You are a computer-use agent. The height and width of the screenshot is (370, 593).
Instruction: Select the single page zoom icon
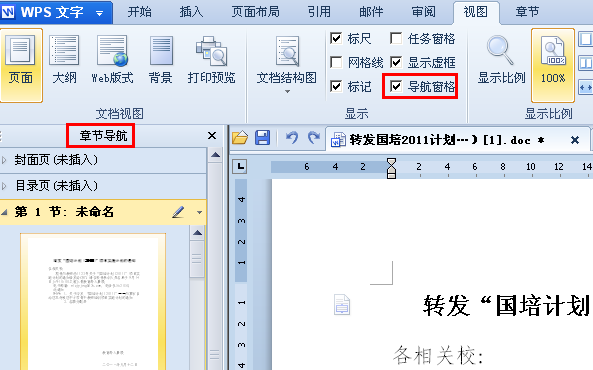(585, 39)
